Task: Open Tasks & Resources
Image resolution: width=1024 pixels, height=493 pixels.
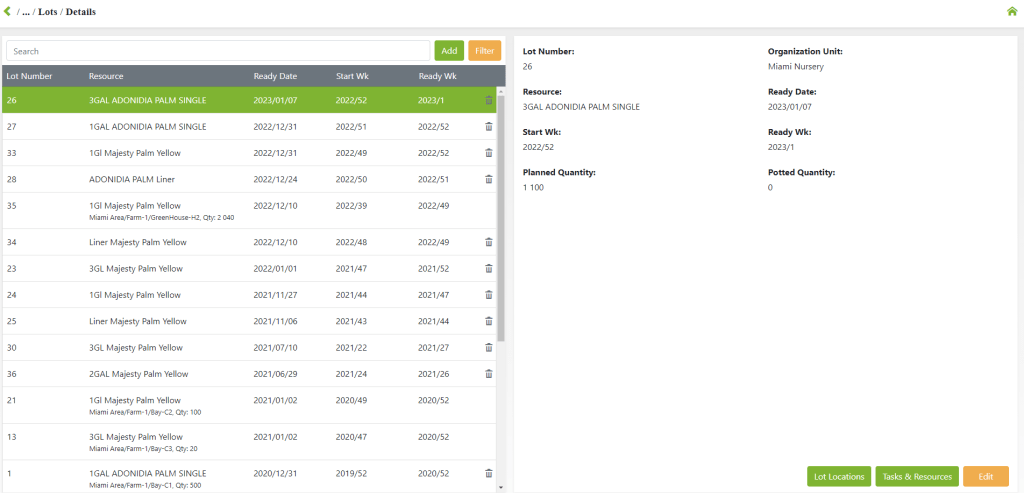Action: tap(917, 477)
